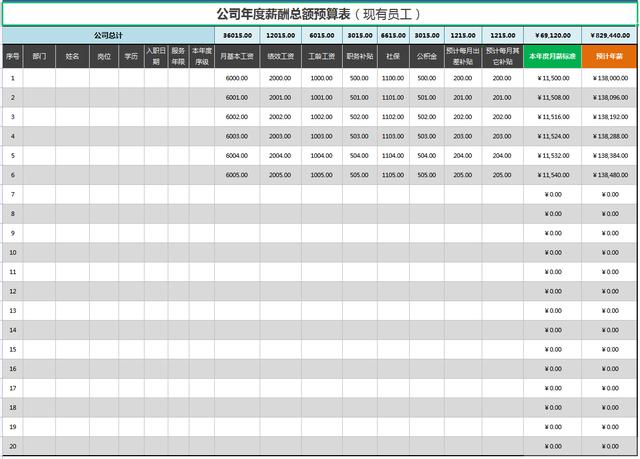Screen dimensions: 640x459
Task: Select the 月基本工资 column header
Action: (x=237, y=56)
